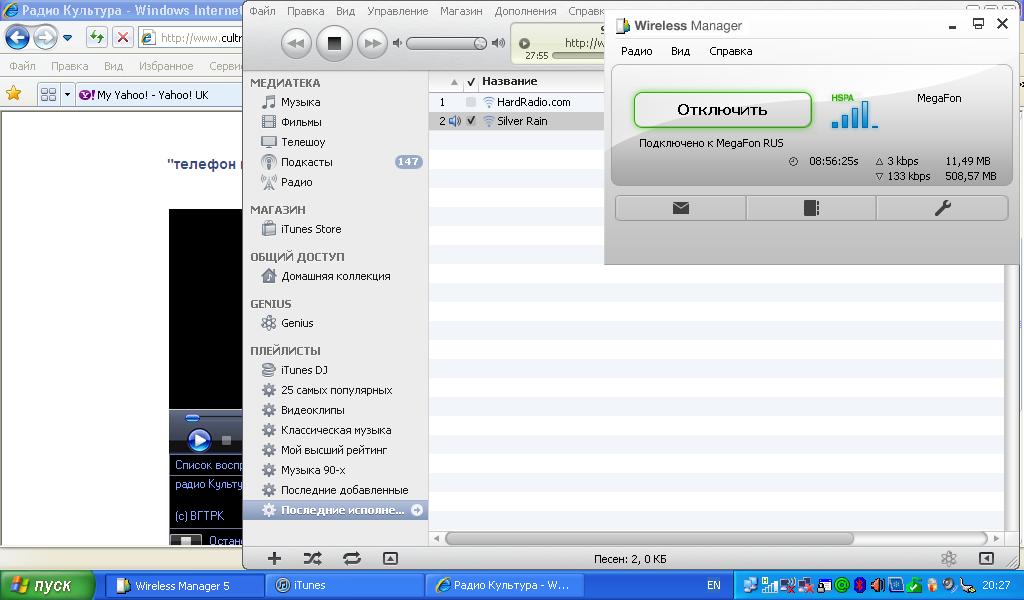The height and width of the screenshot is (600, 1024).
Task: Check the HardRadio.com checkbox
Action: coord(471,102)
